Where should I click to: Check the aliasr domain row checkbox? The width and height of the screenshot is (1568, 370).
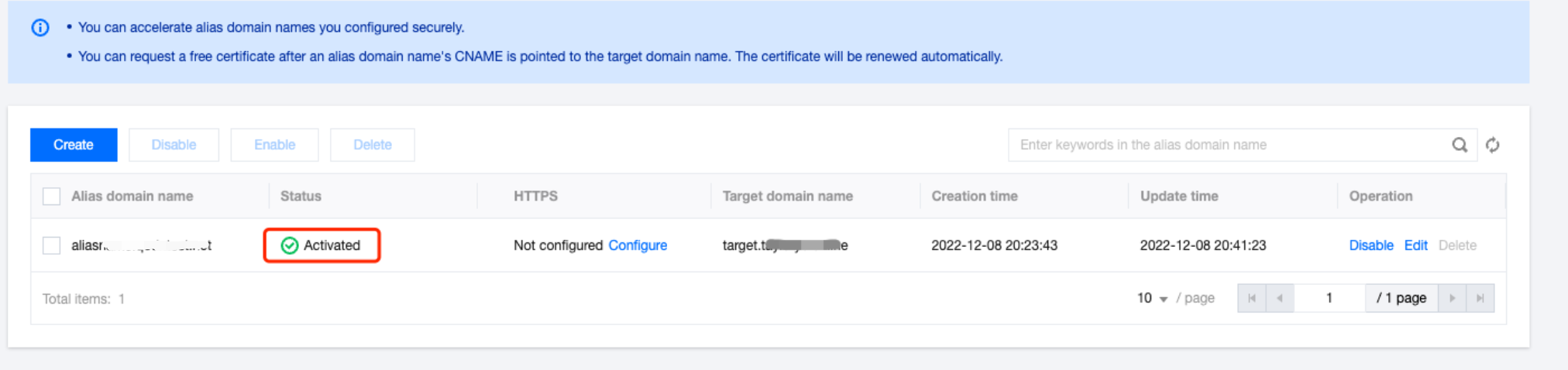[52, 245]
